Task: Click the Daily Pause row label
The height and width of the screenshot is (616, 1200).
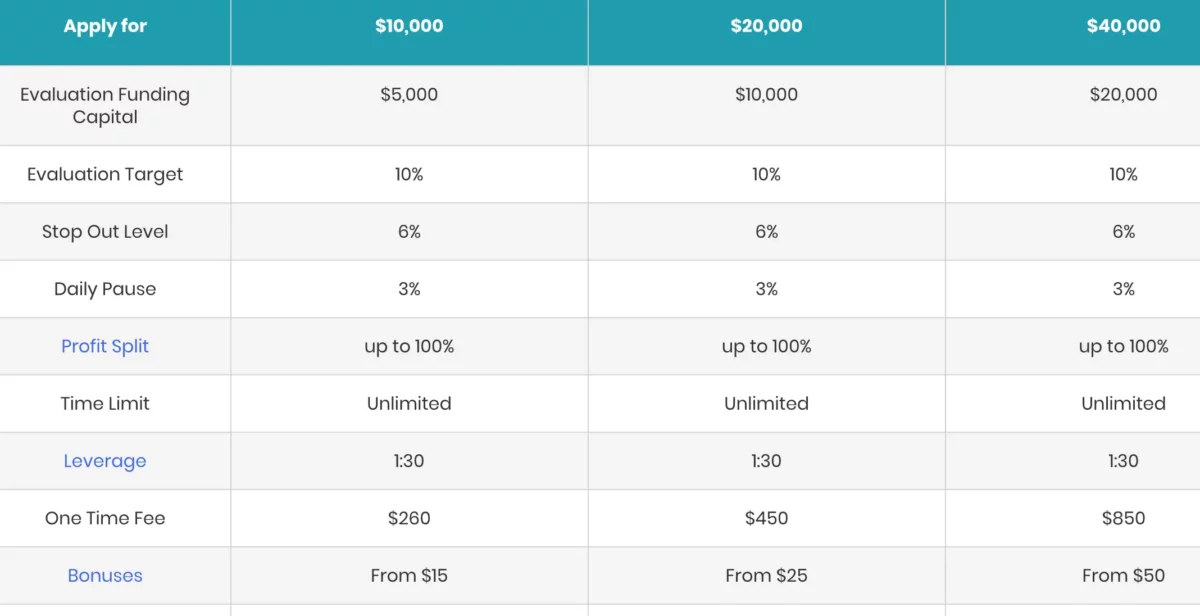Action: pyautogui.click(x=105, y=289)
